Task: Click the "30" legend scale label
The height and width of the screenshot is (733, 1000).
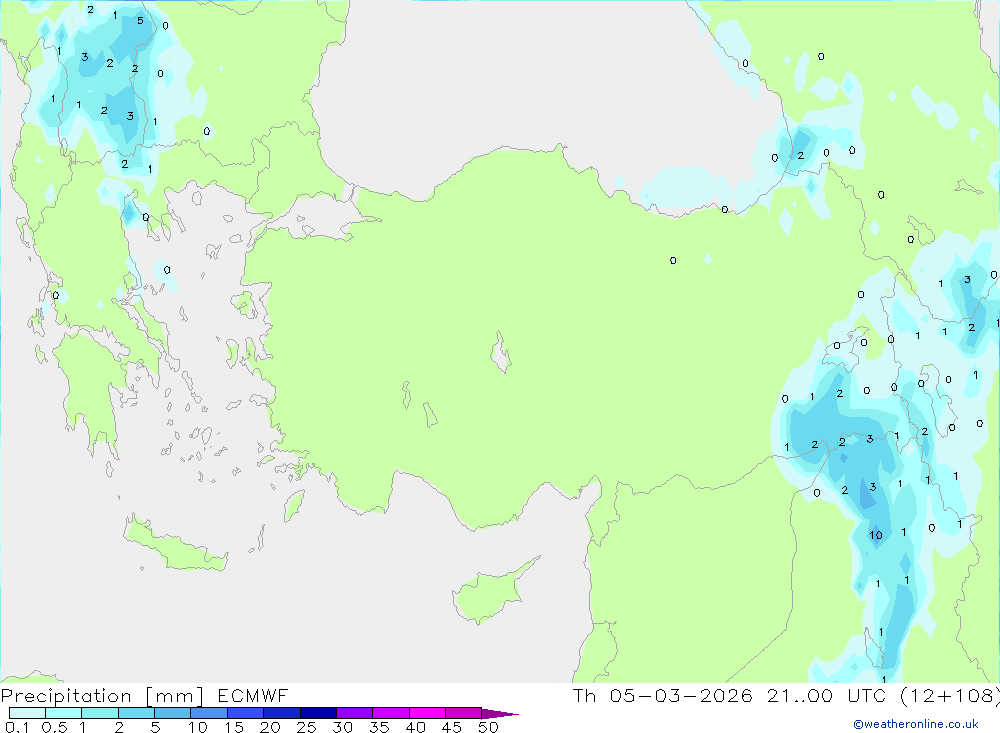Action: pos(343,727)
